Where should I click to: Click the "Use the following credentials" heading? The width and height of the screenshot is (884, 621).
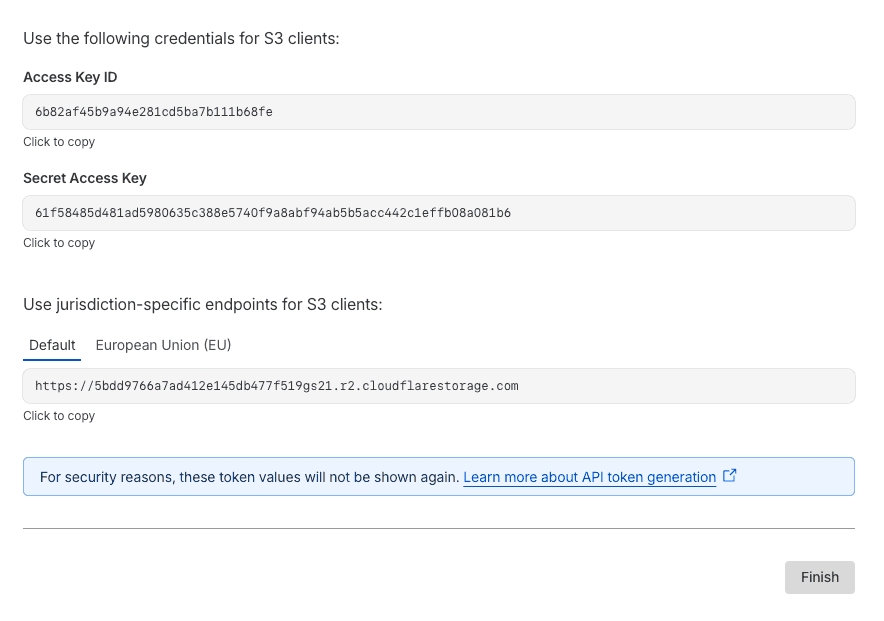point(181,39)
